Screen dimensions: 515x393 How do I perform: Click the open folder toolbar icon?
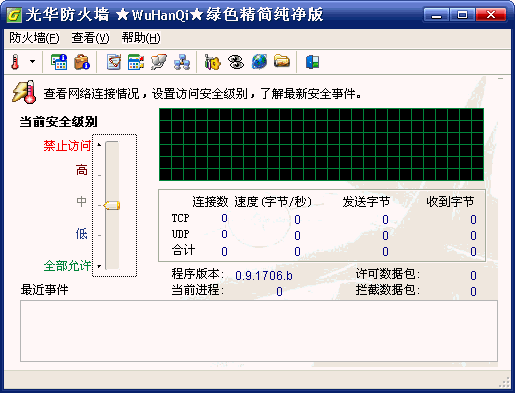pyautogui.click(x=282, y=61)
